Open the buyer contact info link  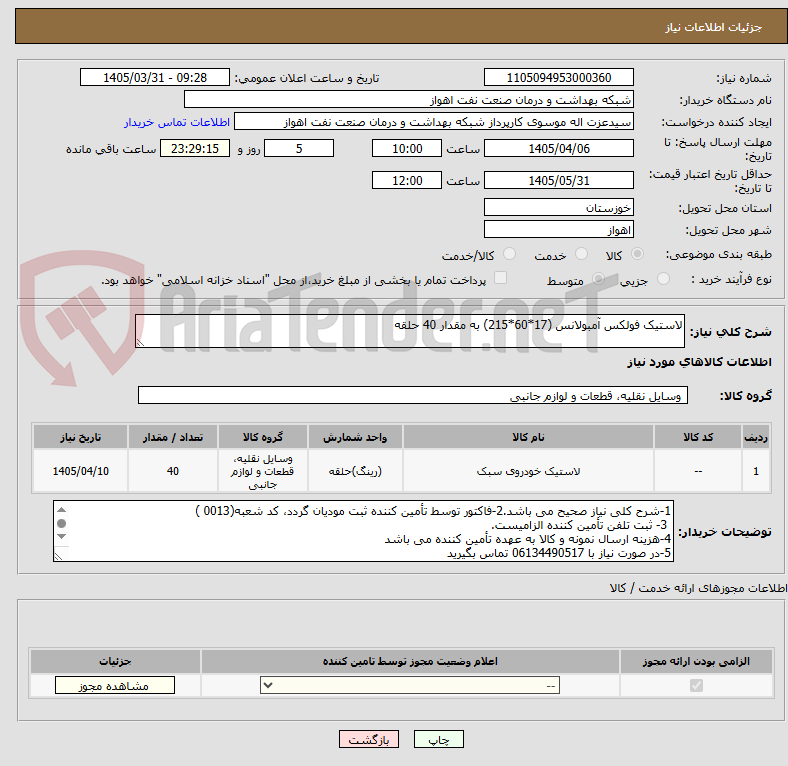177,122
